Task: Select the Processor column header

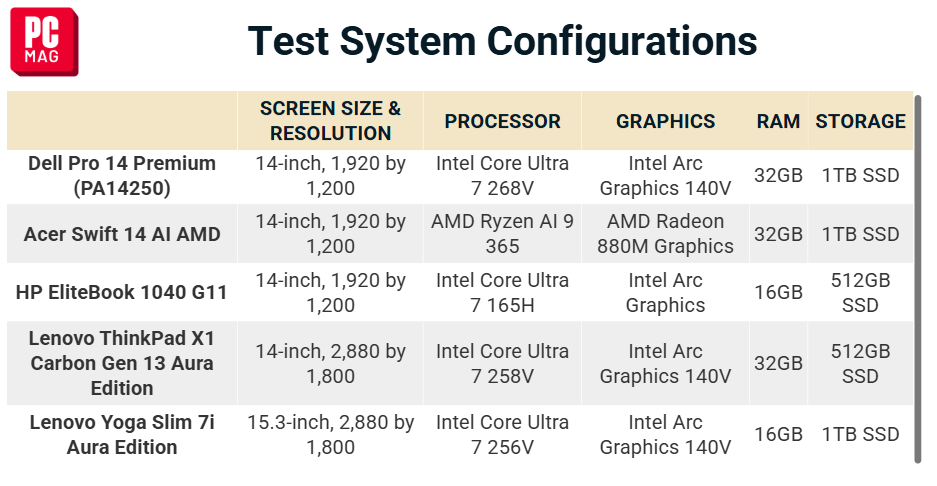Action: click(x=502, y=121)
